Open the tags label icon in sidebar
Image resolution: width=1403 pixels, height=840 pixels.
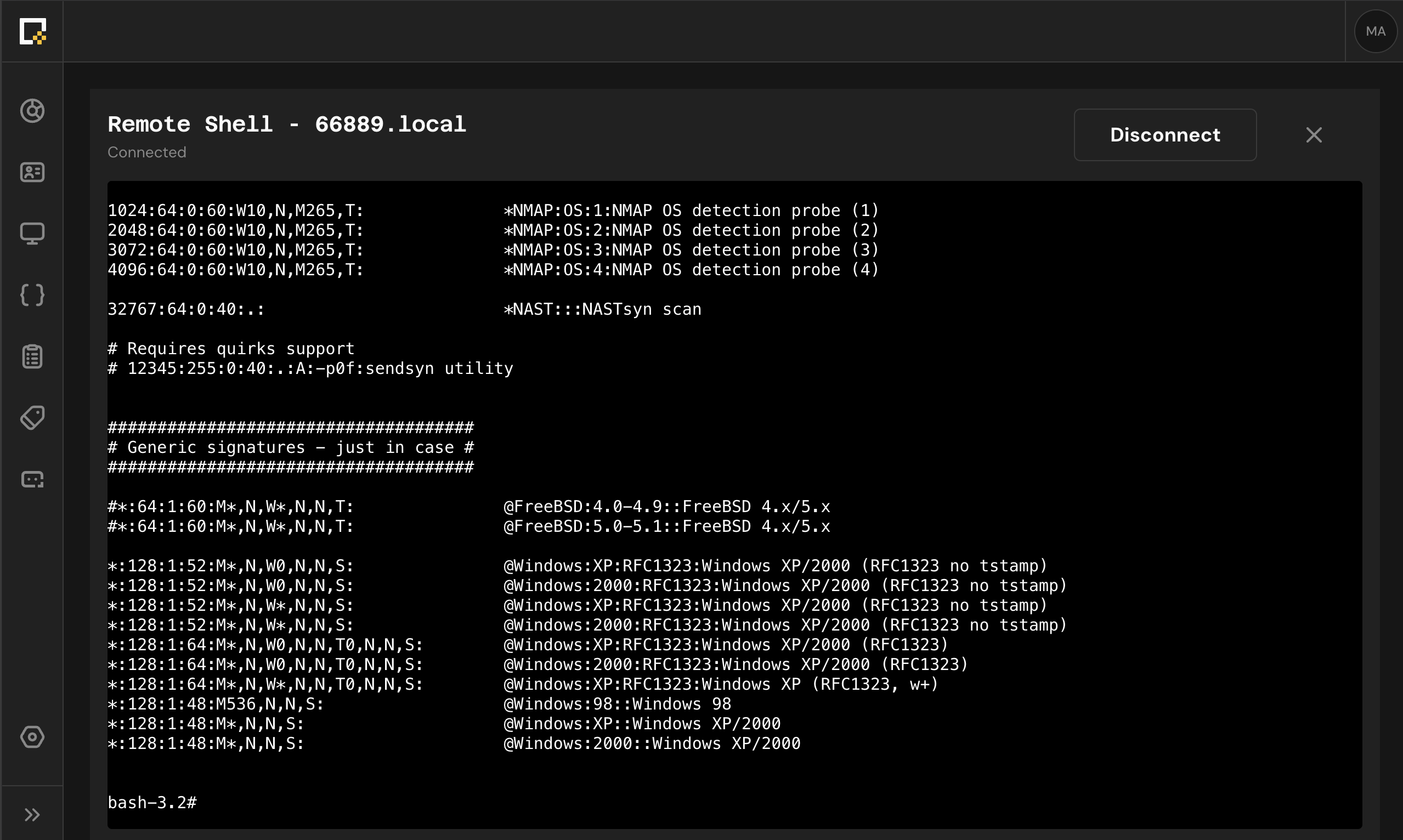(32, 418)
